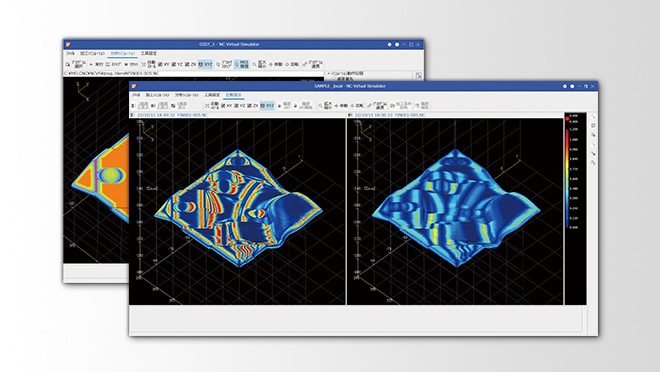The height and width of the screenshot is (372, 660).
Task: Open the File menu in the front window
Action: (x=136, y=95)
